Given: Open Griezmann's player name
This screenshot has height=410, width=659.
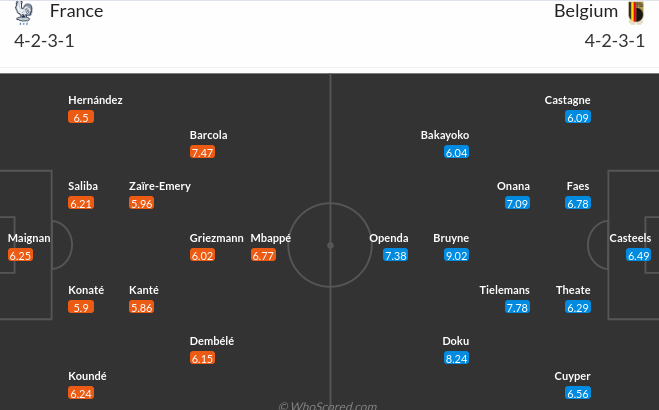Looking at the screenshot, I should coord(217,238).
